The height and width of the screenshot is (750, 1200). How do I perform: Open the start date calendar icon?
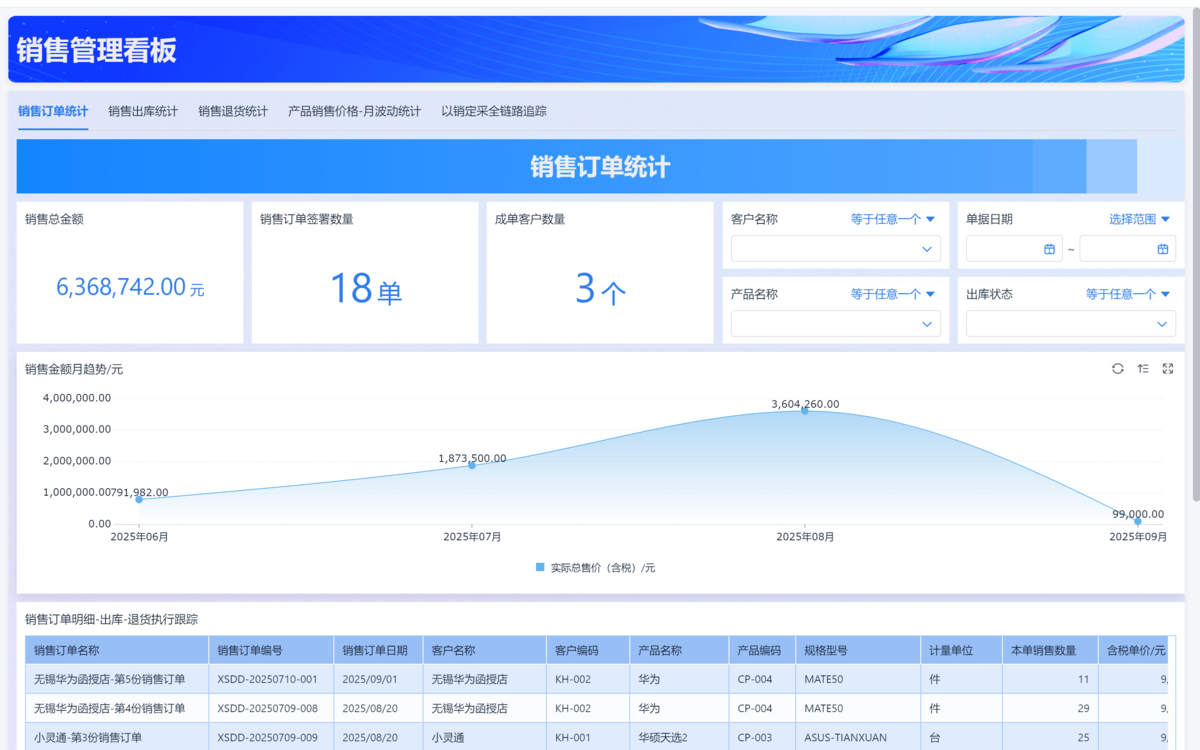tap(1049, 249)
